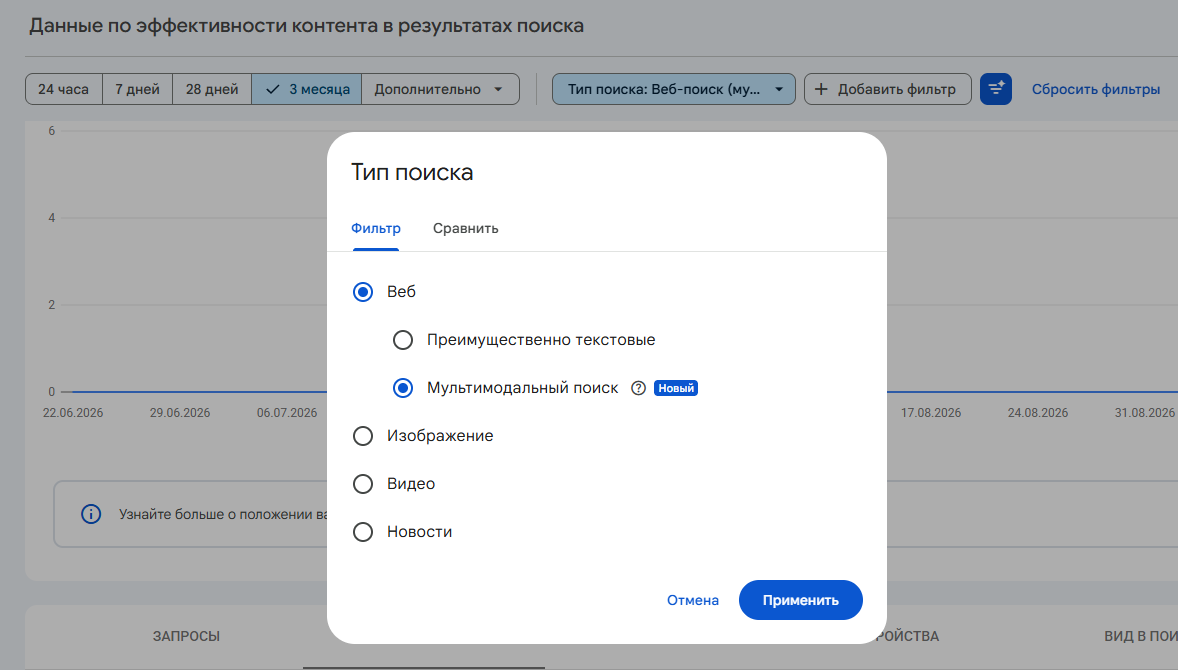Switch to the Фильтр tab
The image size is (1178, 670).
[x=376, y=228]
